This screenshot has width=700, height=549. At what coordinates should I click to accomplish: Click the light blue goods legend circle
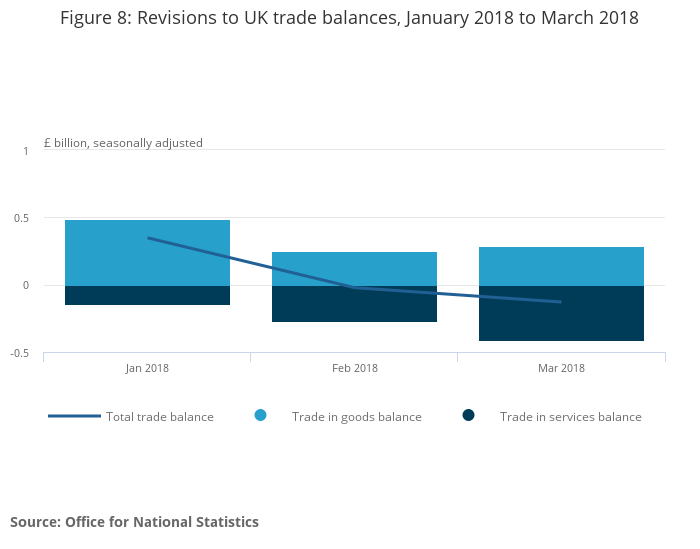(x=261, y=415)
